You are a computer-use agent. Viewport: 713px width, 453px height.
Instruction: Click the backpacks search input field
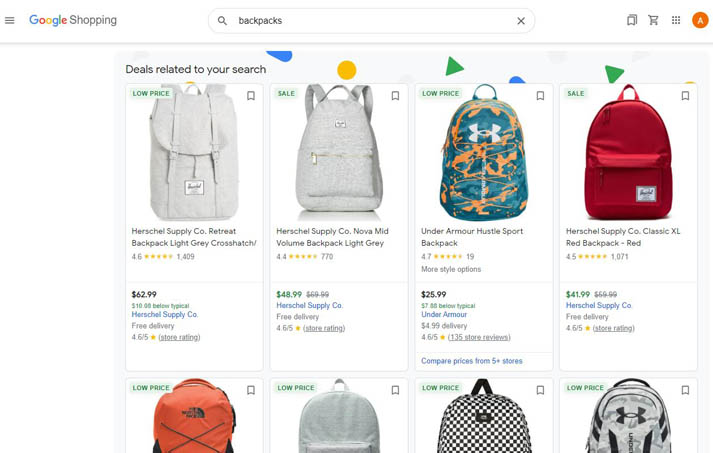point(373,20)
